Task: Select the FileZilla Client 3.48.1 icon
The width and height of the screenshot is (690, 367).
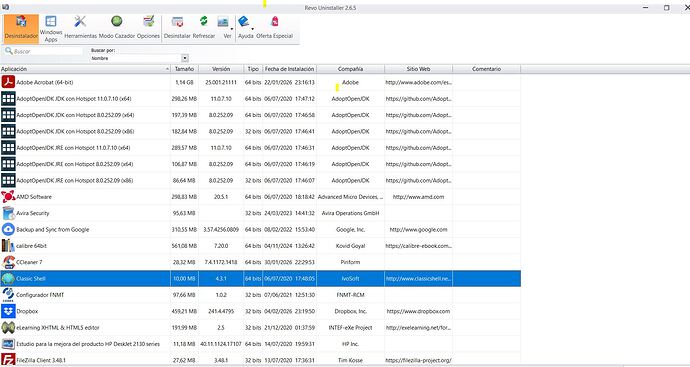Action: click(8, 360)
